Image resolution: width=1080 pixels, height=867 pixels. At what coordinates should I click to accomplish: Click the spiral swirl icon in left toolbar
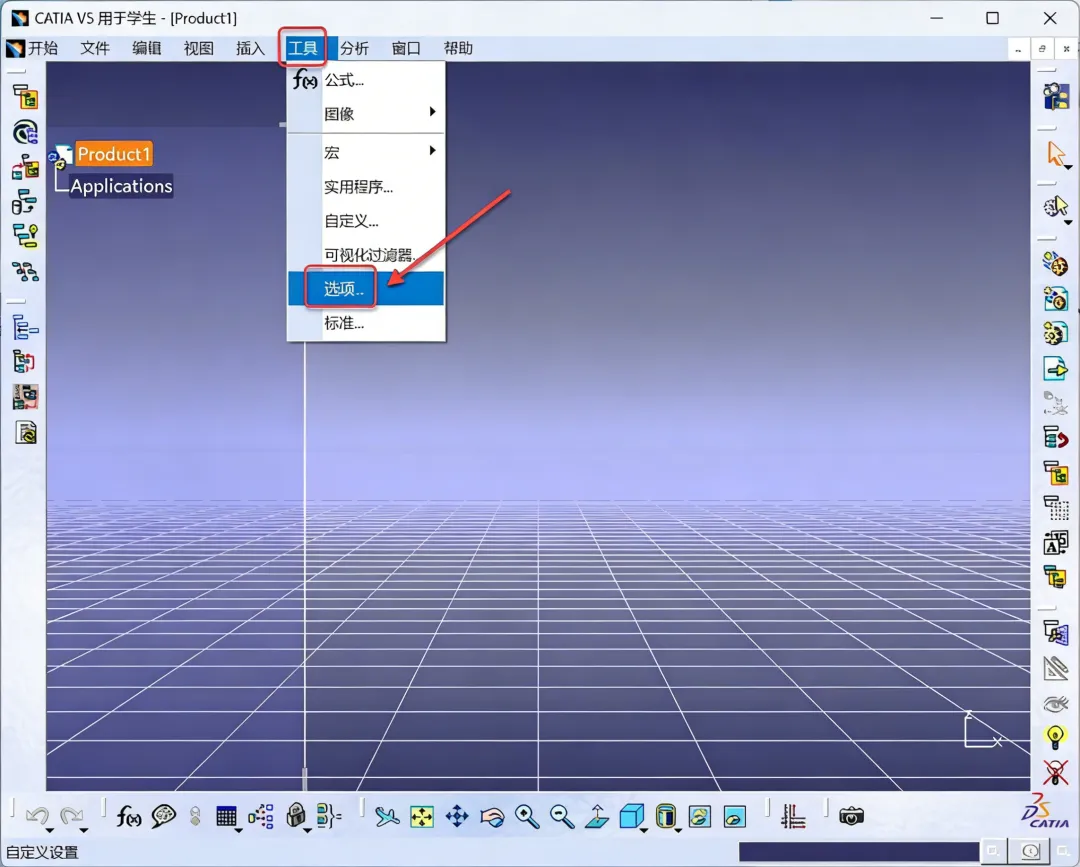point(25,132)
